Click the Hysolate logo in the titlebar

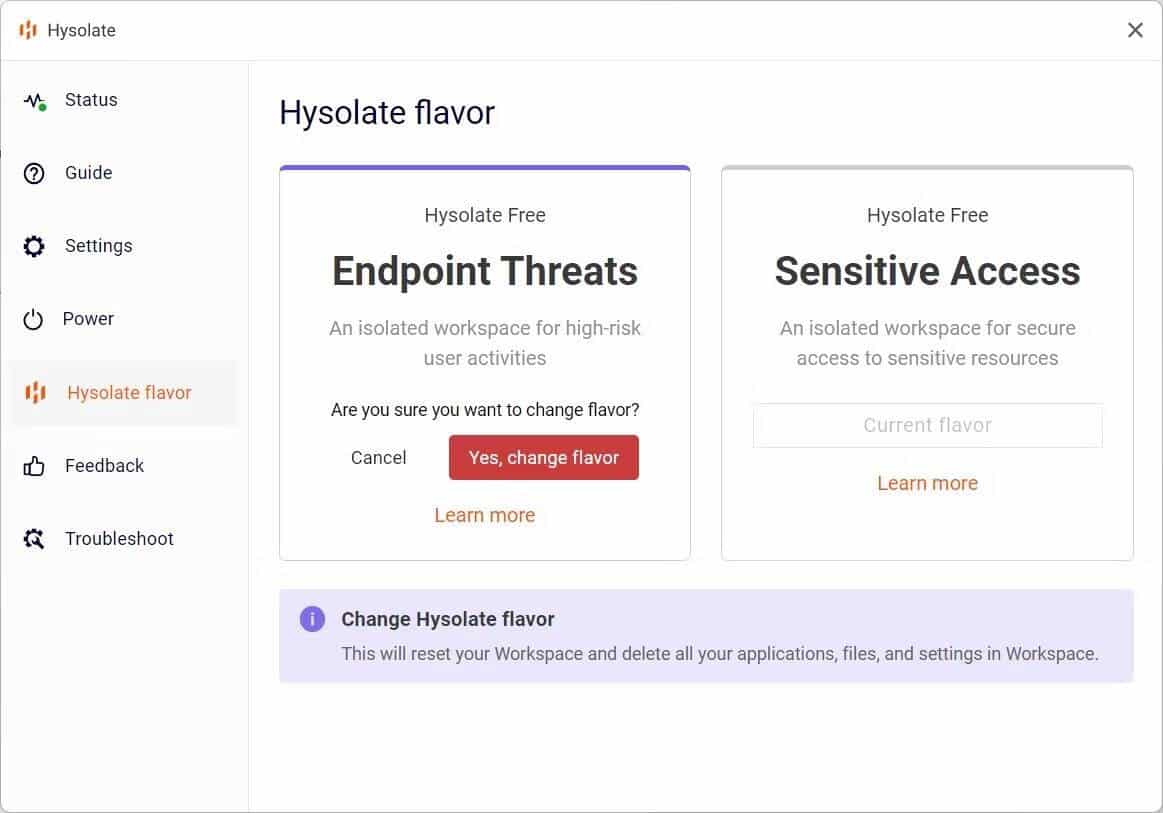28,29
